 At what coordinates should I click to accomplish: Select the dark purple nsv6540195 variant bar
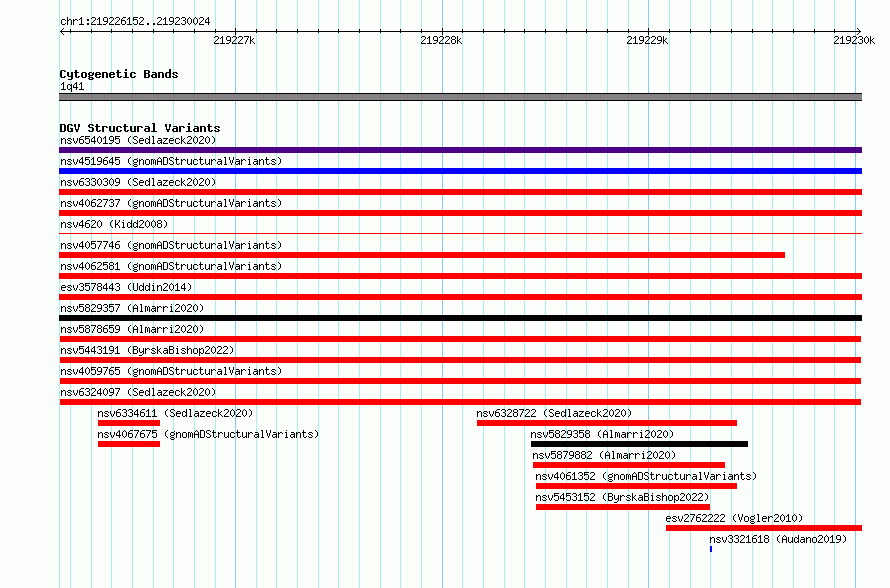pyautogui.click(x=460, y=150)
